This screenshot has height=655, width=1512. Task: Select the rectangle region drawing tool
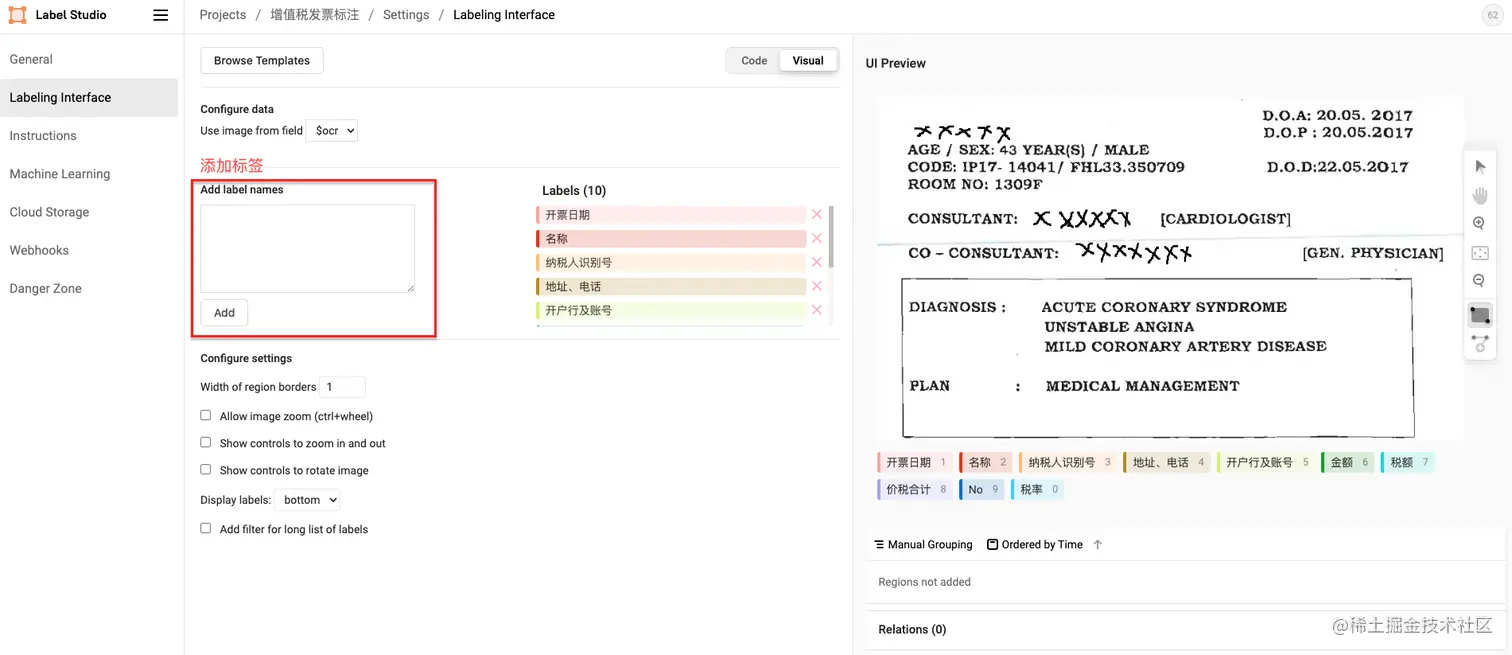(1480, 315)
